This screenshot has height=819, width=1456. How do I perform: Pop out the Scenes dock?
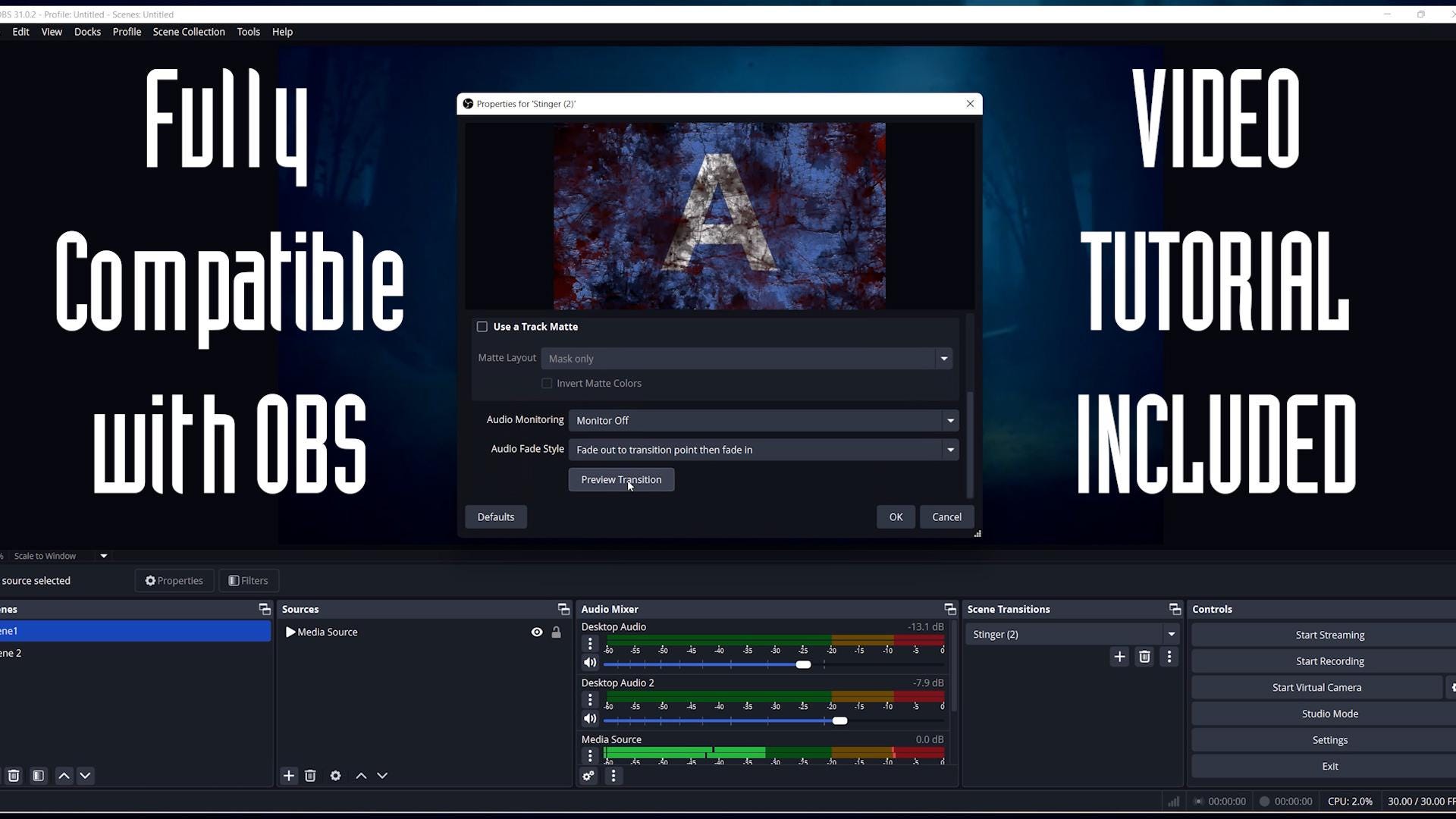(265, 609)
